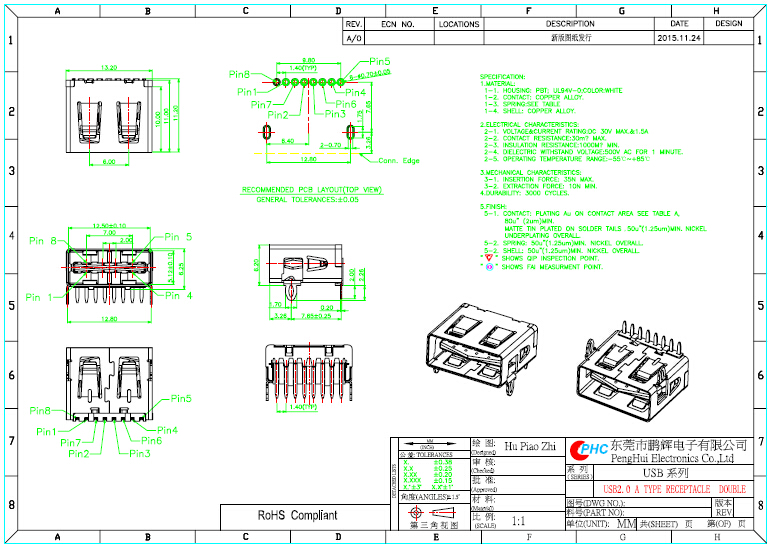Click the PHC company logo
770x547 pixels.
pos(588,450)
